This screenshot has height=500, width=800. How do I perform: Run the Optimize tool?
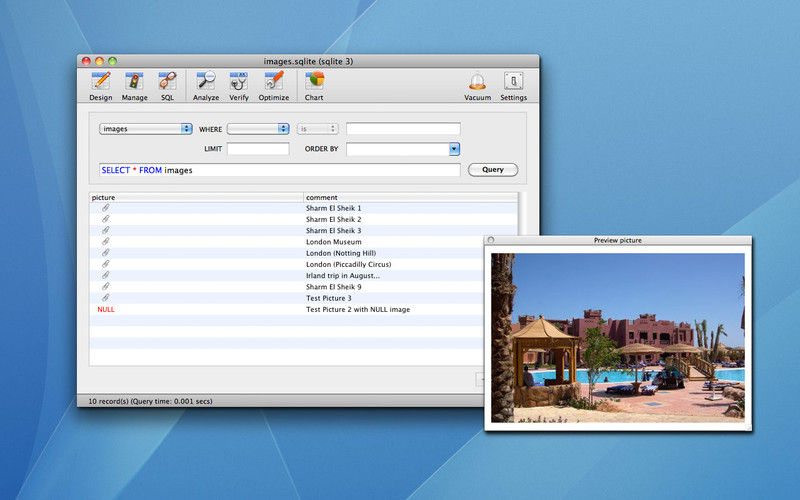pyautogui.click(x=274, y=86)
